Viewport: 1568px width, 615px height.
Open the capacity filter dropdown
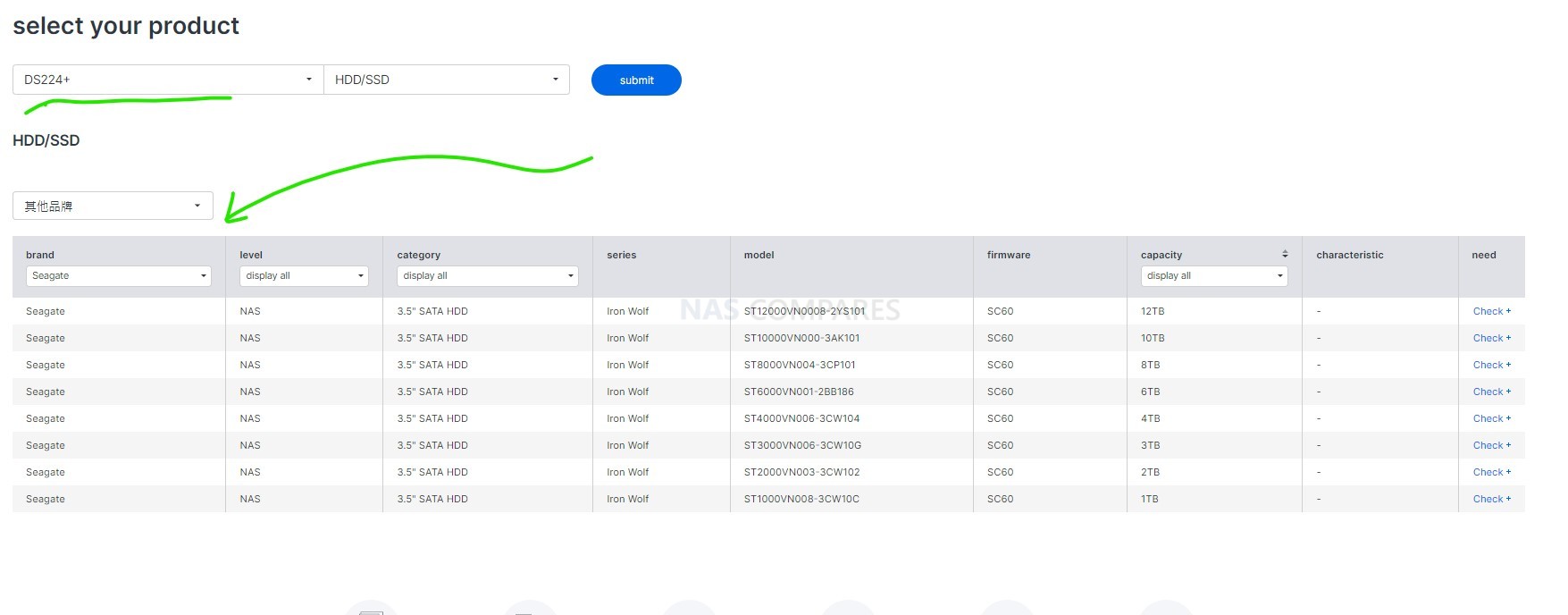coord(1214,276)
